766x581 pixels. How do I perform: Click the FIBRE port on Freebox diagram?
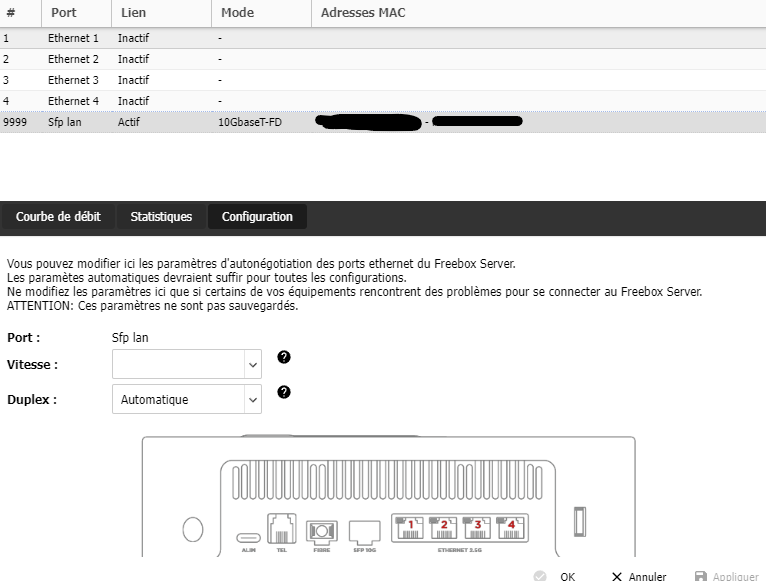click(320, 530)
